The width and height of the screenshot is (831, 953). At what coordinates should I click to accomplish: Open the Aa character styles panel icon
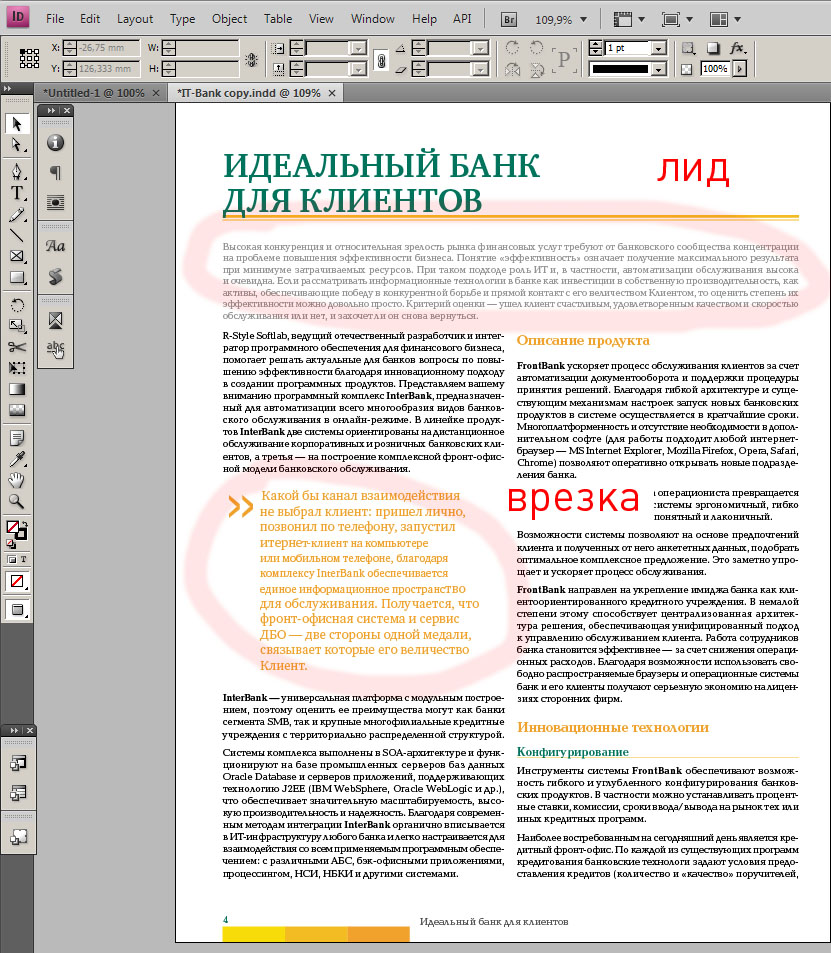55,246
